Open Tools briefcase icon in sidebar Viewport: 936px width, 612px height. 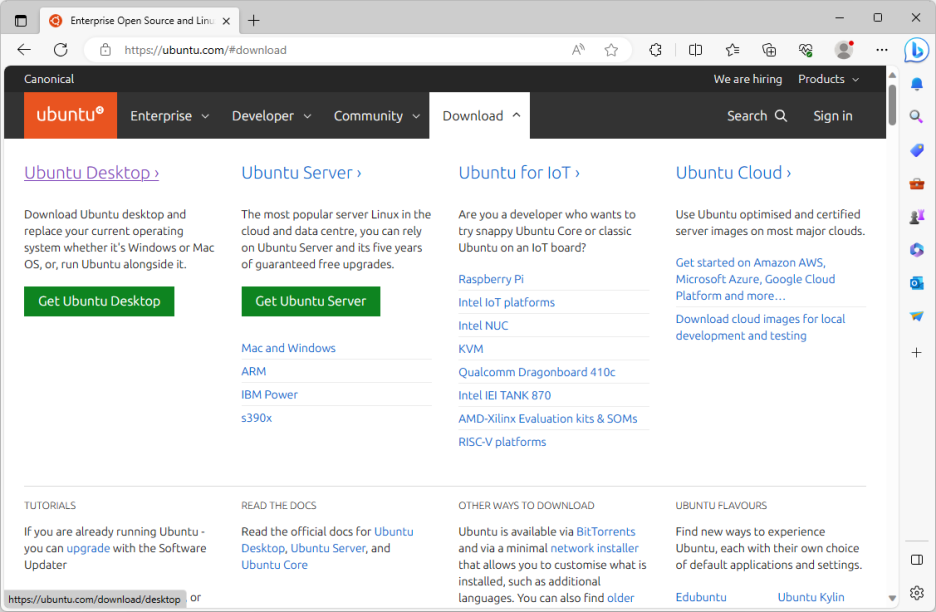tap(917, 183)
